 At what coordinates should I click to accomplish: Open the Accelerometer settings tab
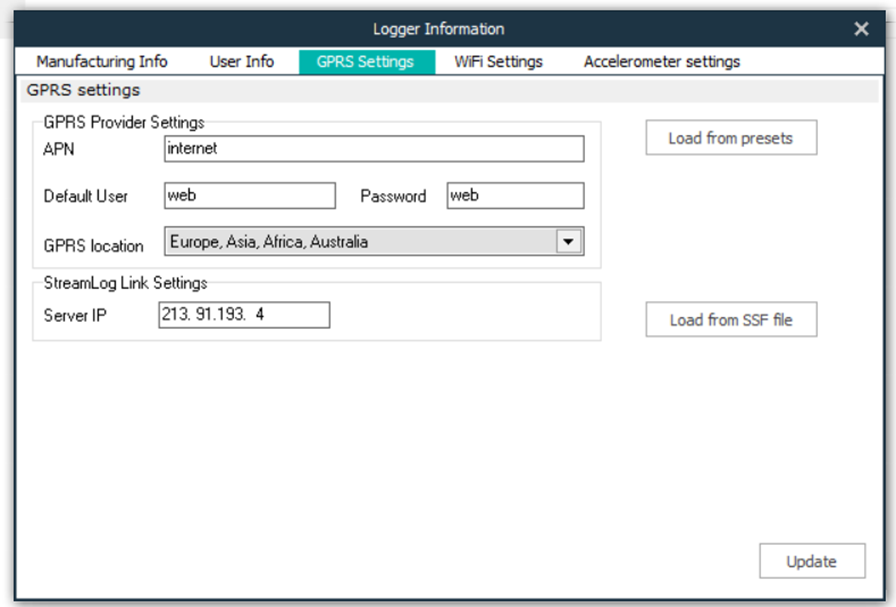[662, 62]
